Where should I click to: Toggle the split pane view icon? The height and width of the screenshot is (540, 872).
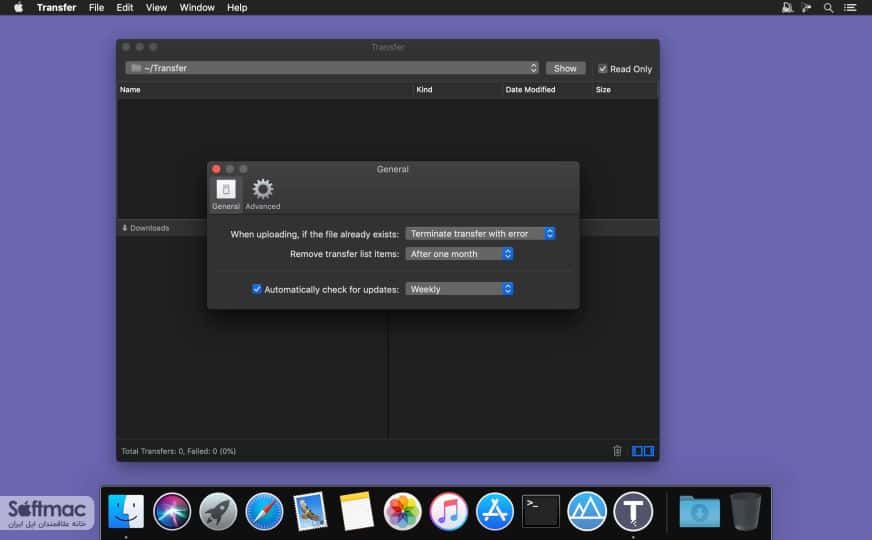[643, 450]
